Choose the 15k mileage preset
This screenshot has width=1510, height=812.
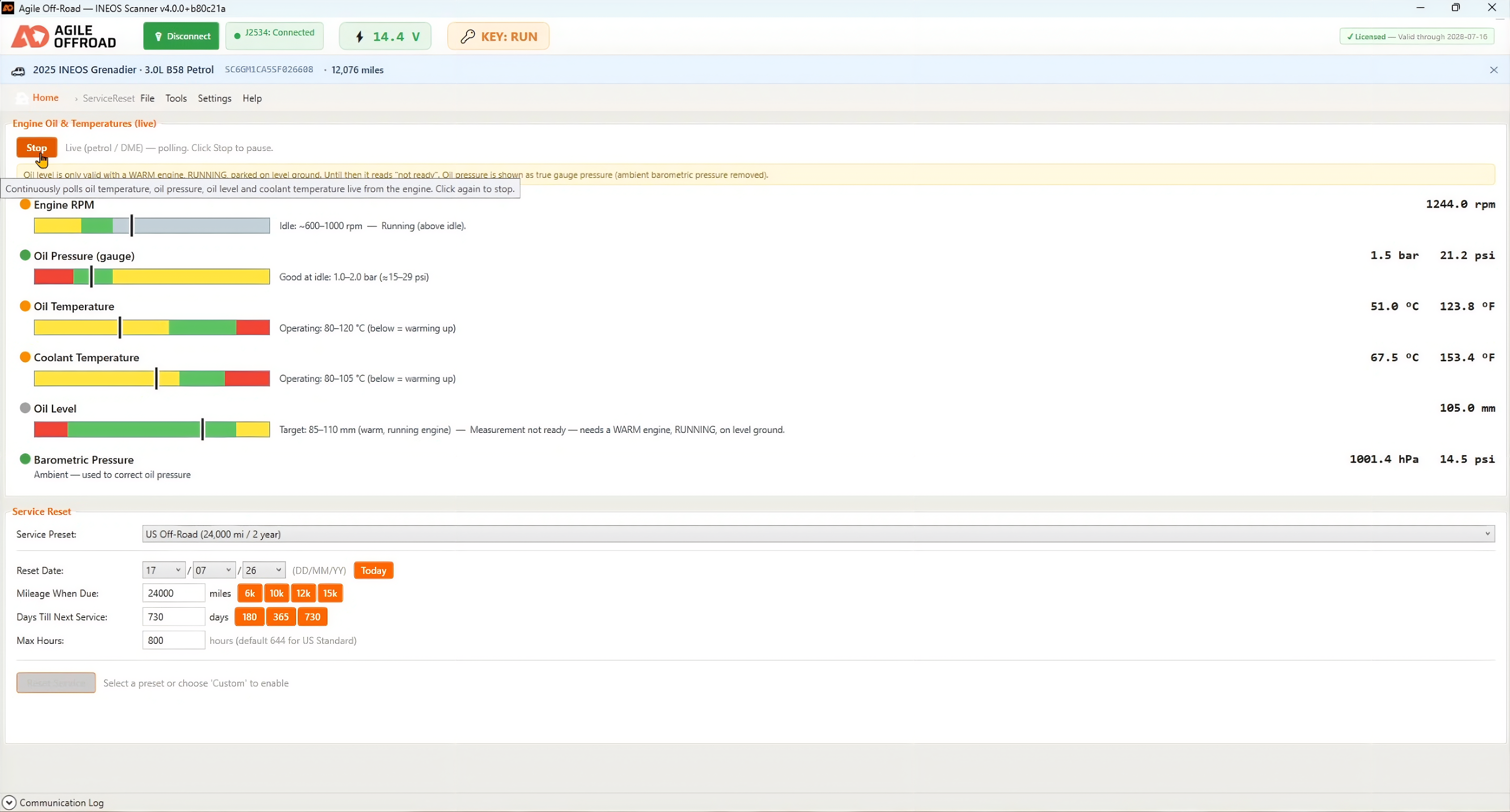pos(331,593)
